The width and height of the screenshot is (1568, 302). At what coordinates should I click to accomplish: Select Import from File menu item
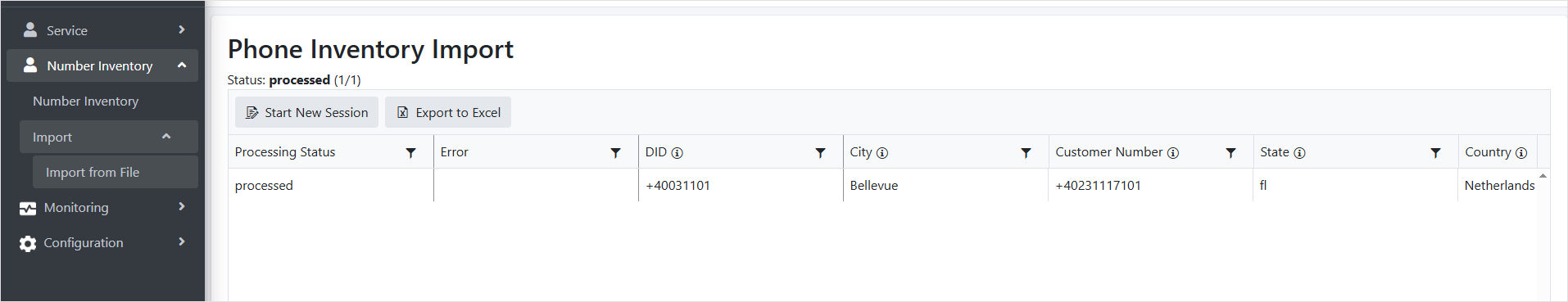(116, 172)
